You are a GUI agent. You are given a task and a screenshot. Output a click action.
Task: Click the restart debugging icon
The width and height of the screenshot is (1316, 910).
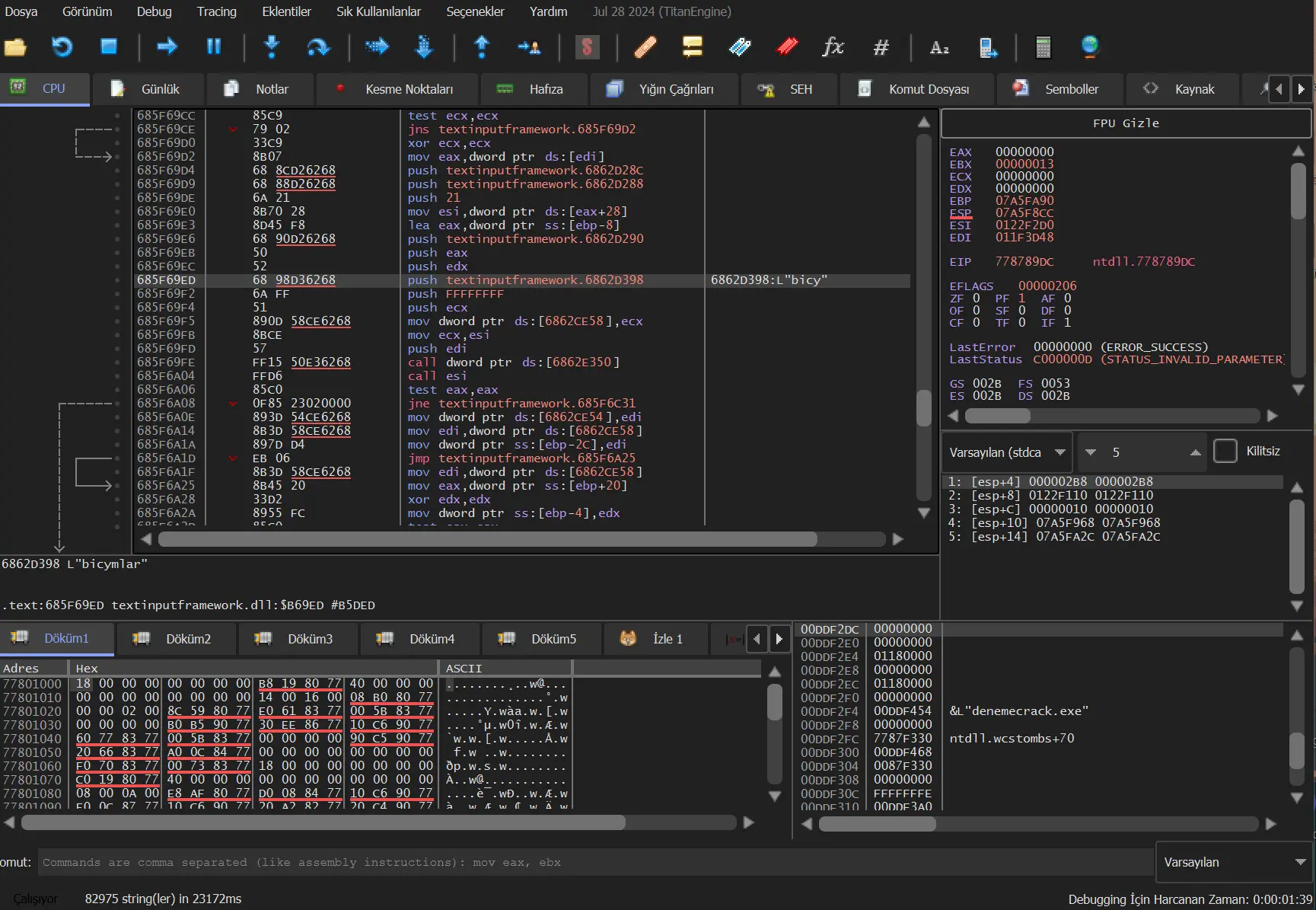point(62,47)
